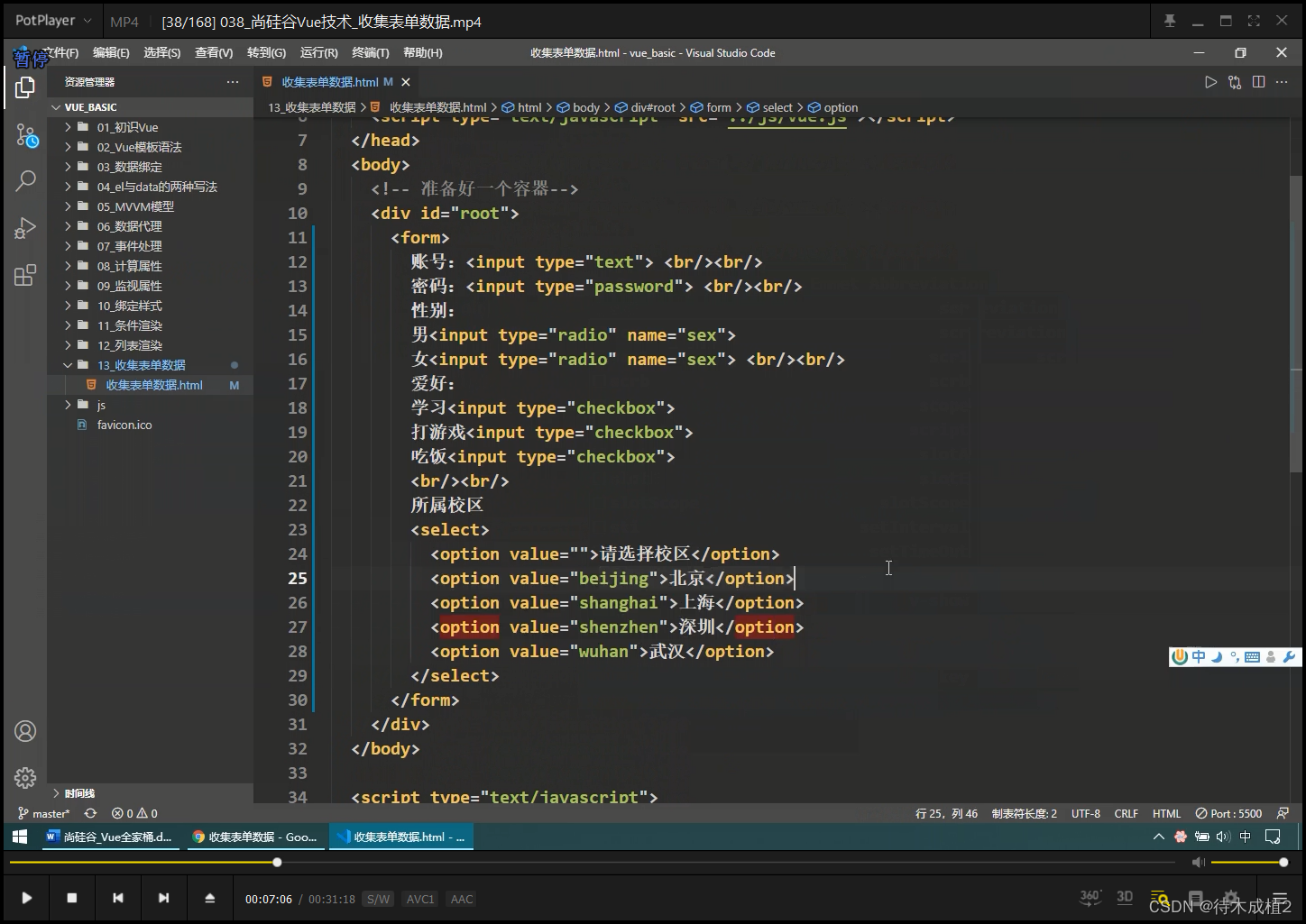
Task: Close the 收集表单数据.html editor tab
Action: [x=406, y=82]
